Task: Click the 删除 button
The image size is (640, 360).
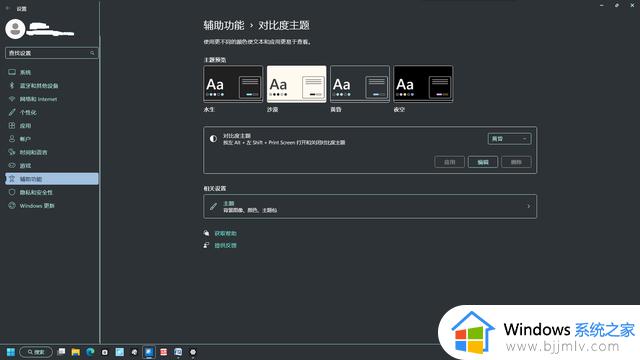Action: pyautogui.click(x=516, y=162)
